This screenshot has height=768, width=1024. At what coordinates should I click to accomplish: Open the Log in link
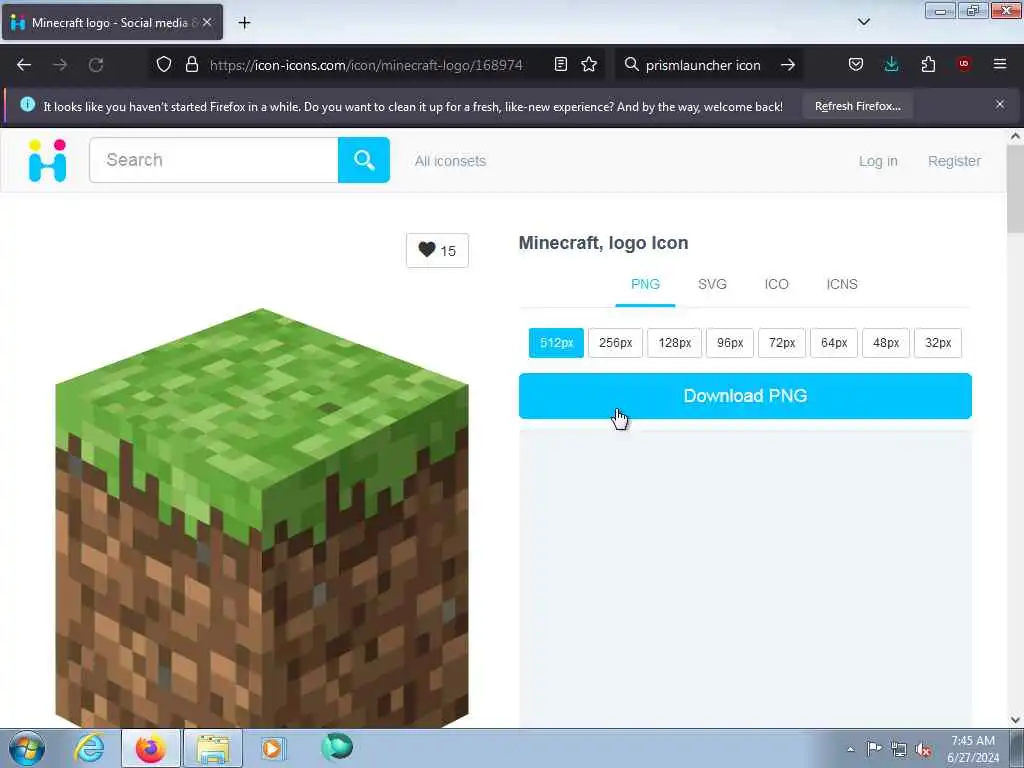click(878, 161)
